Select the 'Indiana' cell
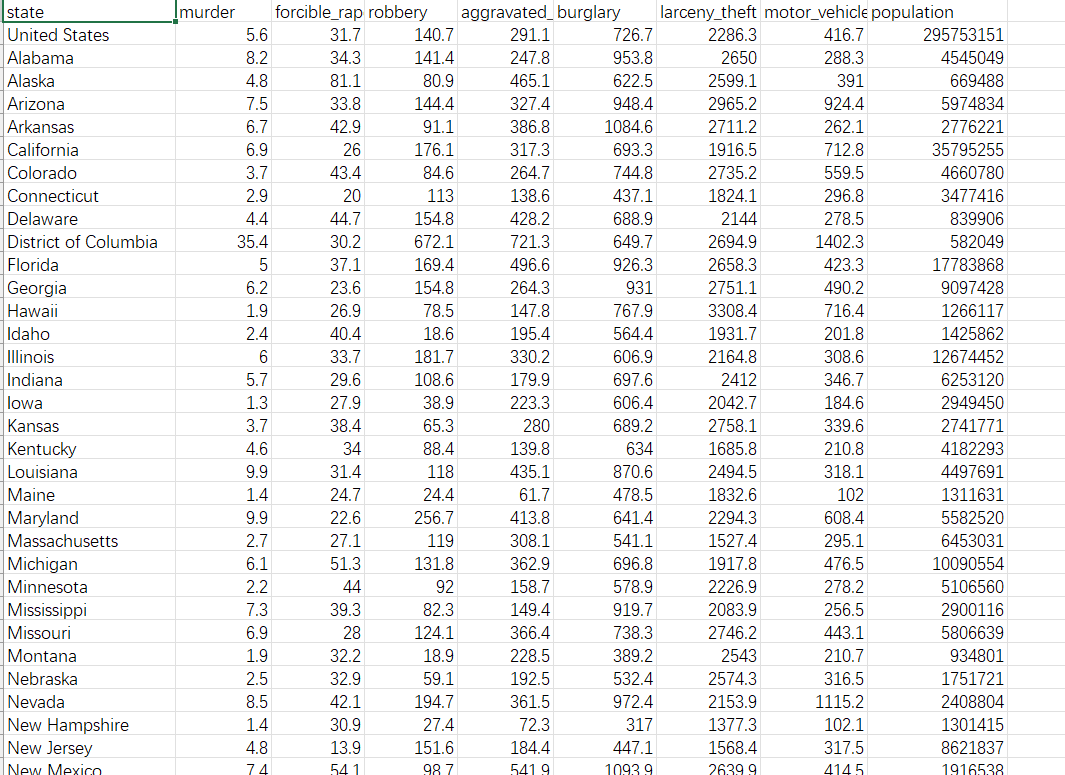Image resolution: width=1065 pixels, height=775 pixels. [x=88, y=380]
